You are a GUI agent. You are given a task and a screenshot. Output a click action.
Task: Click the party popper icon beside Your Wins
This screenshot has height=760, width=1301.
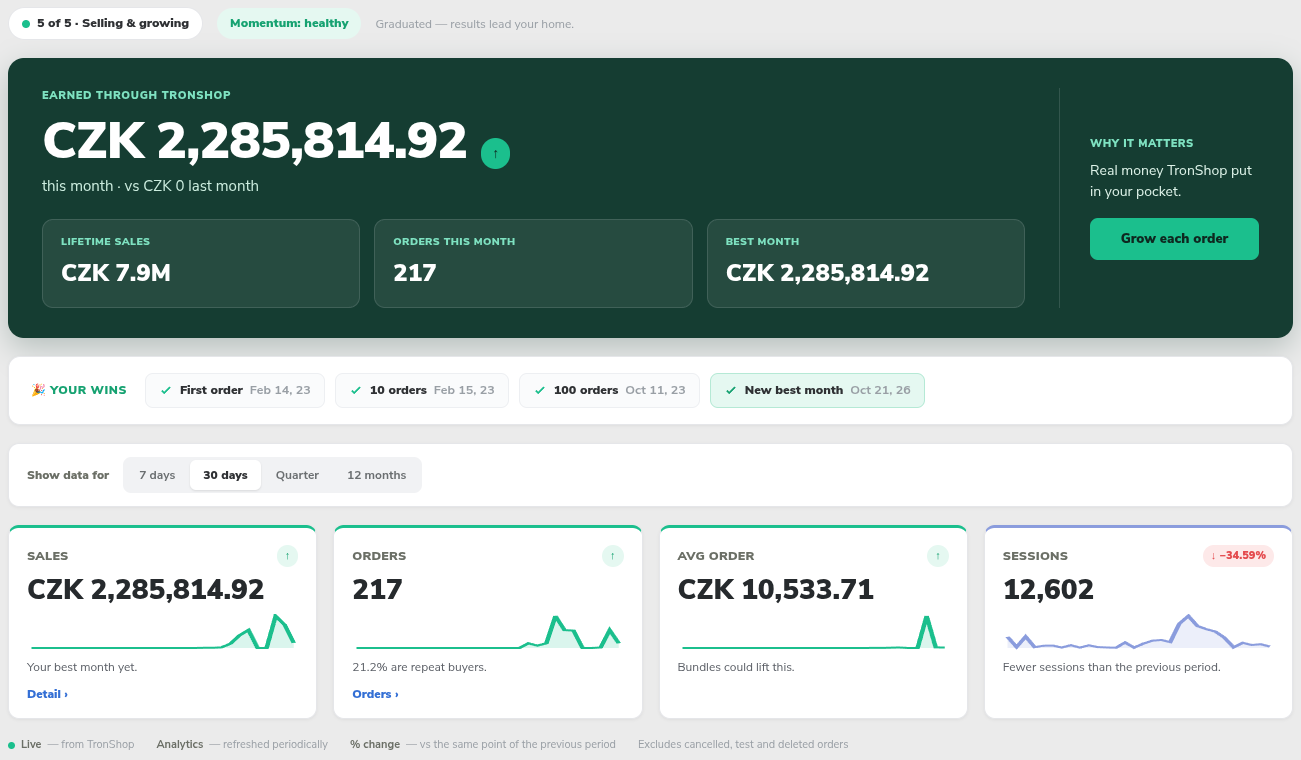38,390
